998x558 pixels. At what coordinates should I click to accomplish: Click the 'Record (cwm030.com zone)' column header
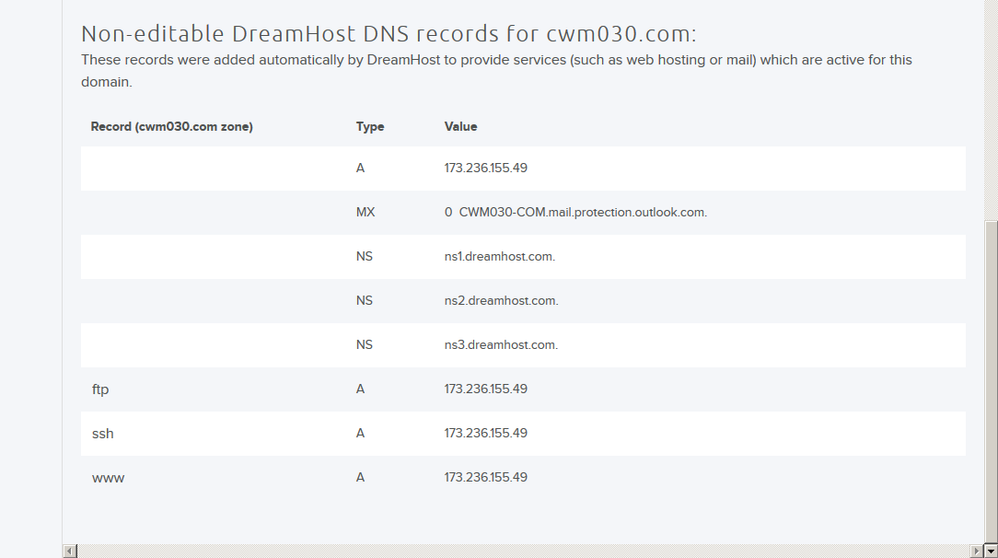[x=172, y=127]
